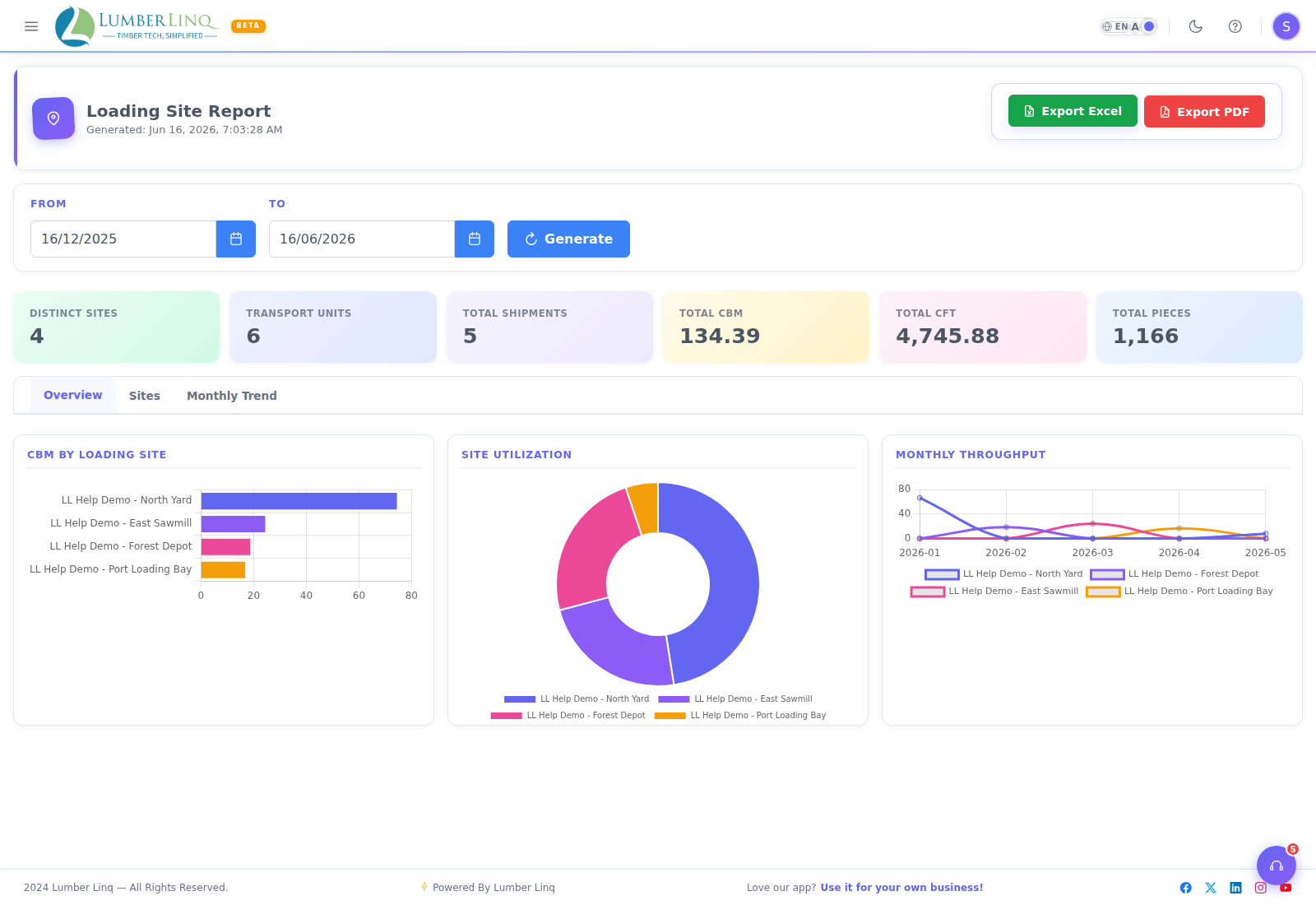Follow the 'Use it for your own business!' link
Image resolution: width=1316 pixels, height=905 pixels.
point(901,888)
